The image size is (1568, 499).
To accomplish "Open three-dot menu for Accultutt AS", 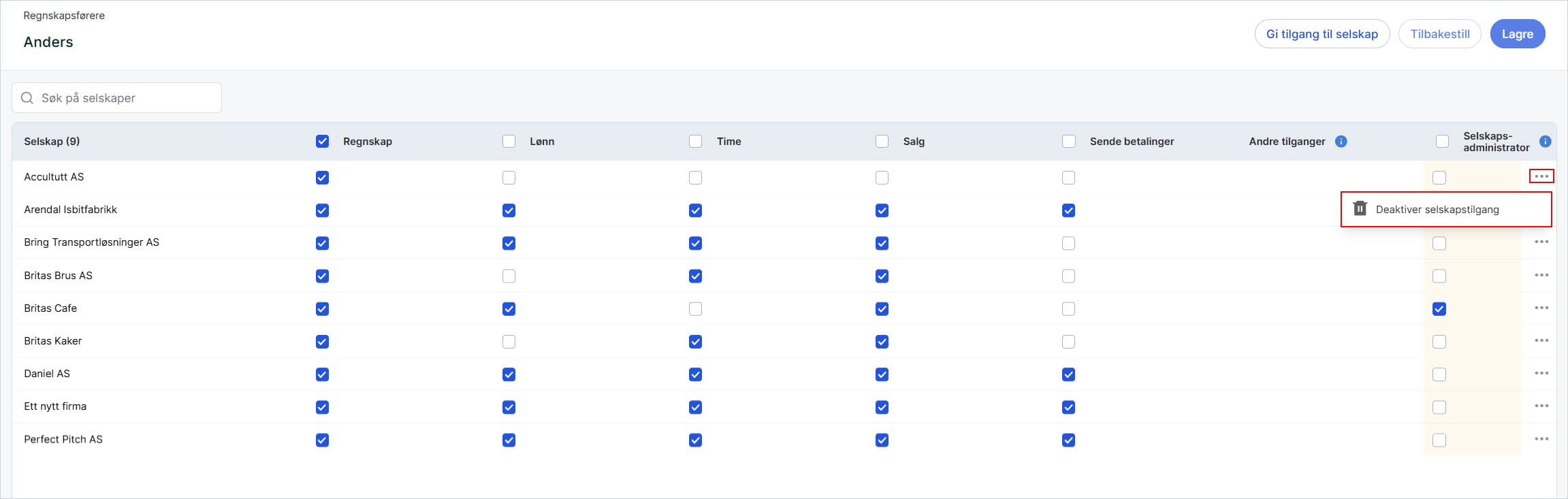I will click(1541, 176).
